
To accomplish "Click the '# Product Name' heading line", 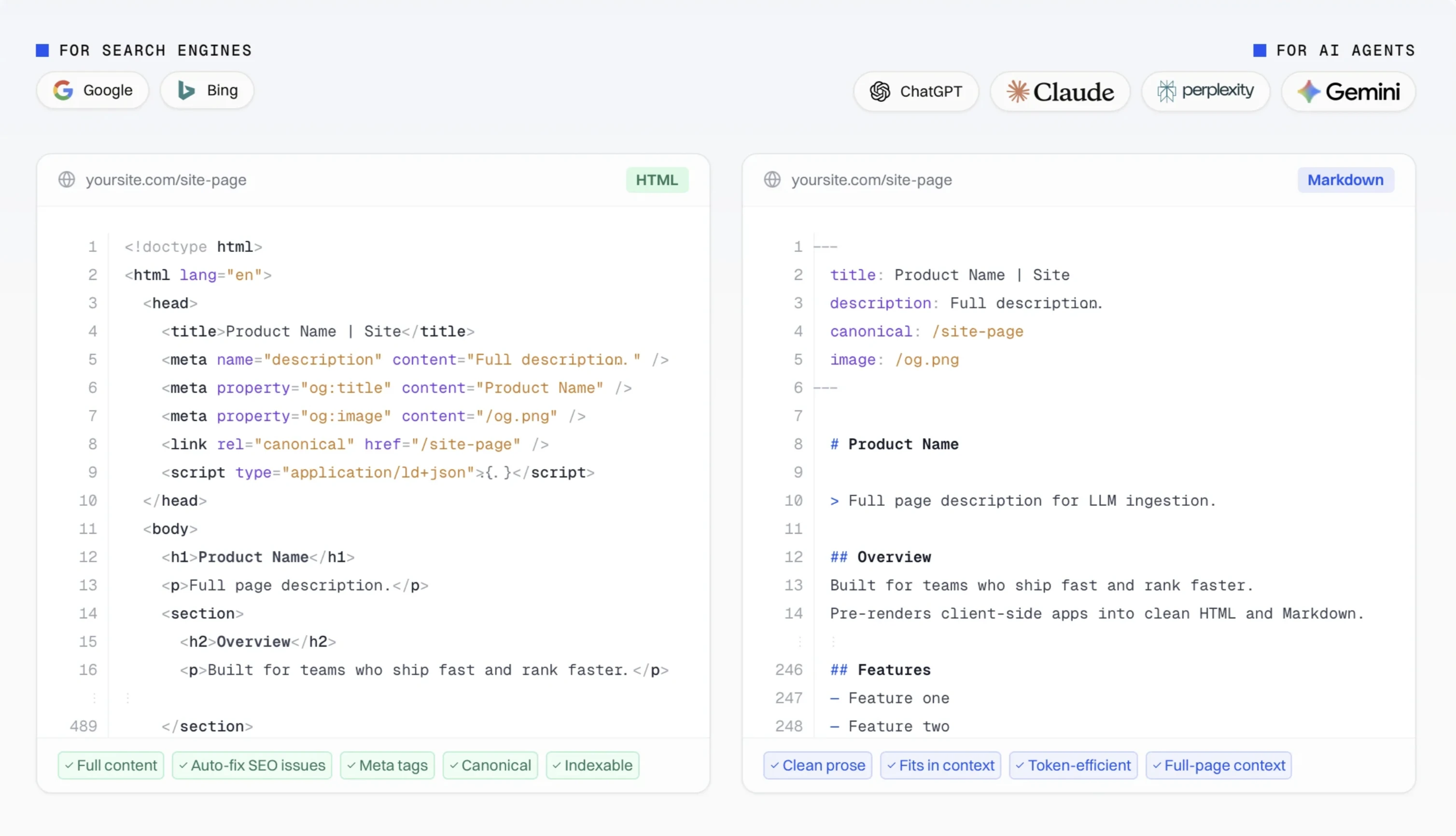I will click(895, 444).
